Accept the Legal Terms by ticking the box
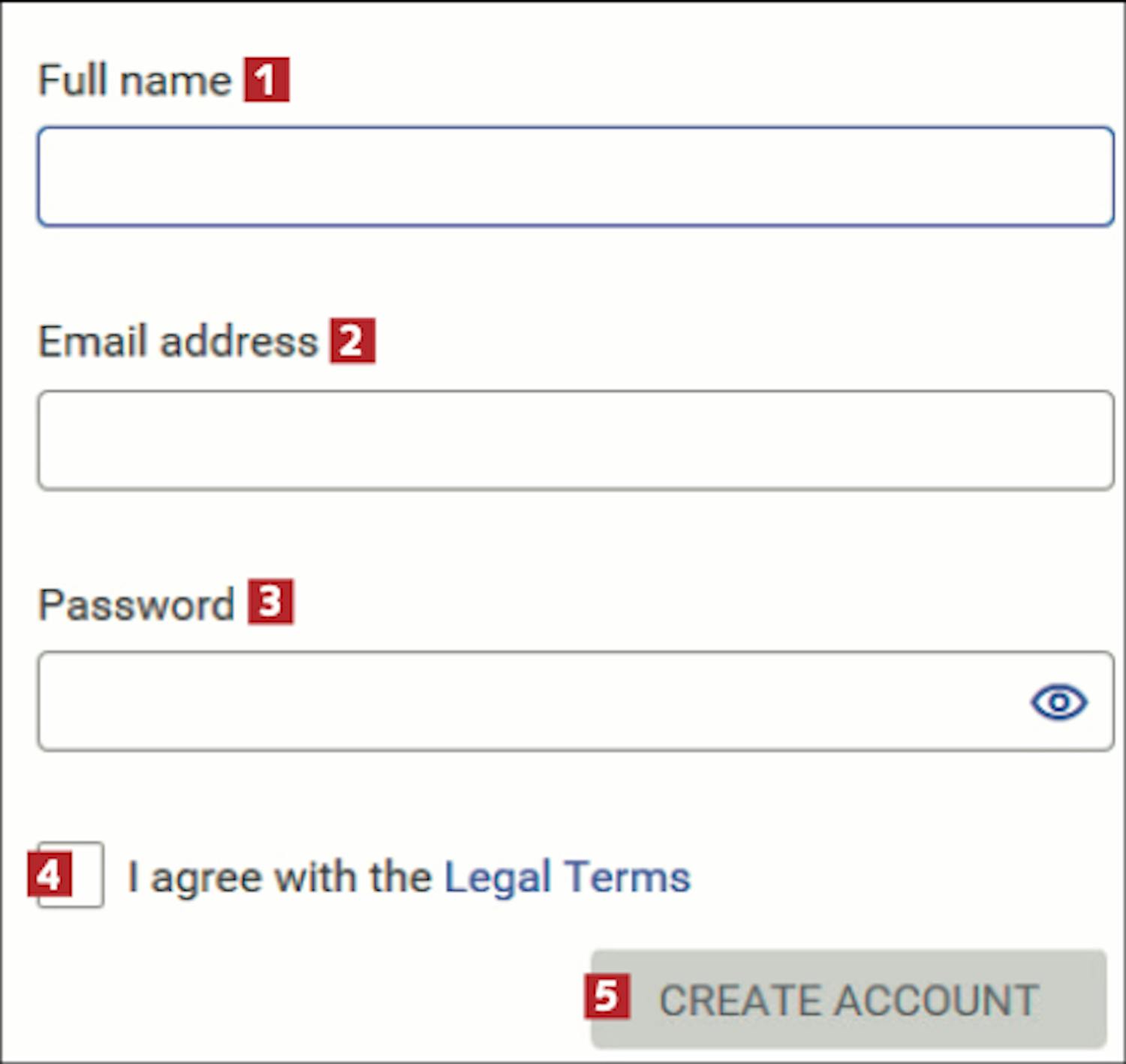 (x=86, y=875)
